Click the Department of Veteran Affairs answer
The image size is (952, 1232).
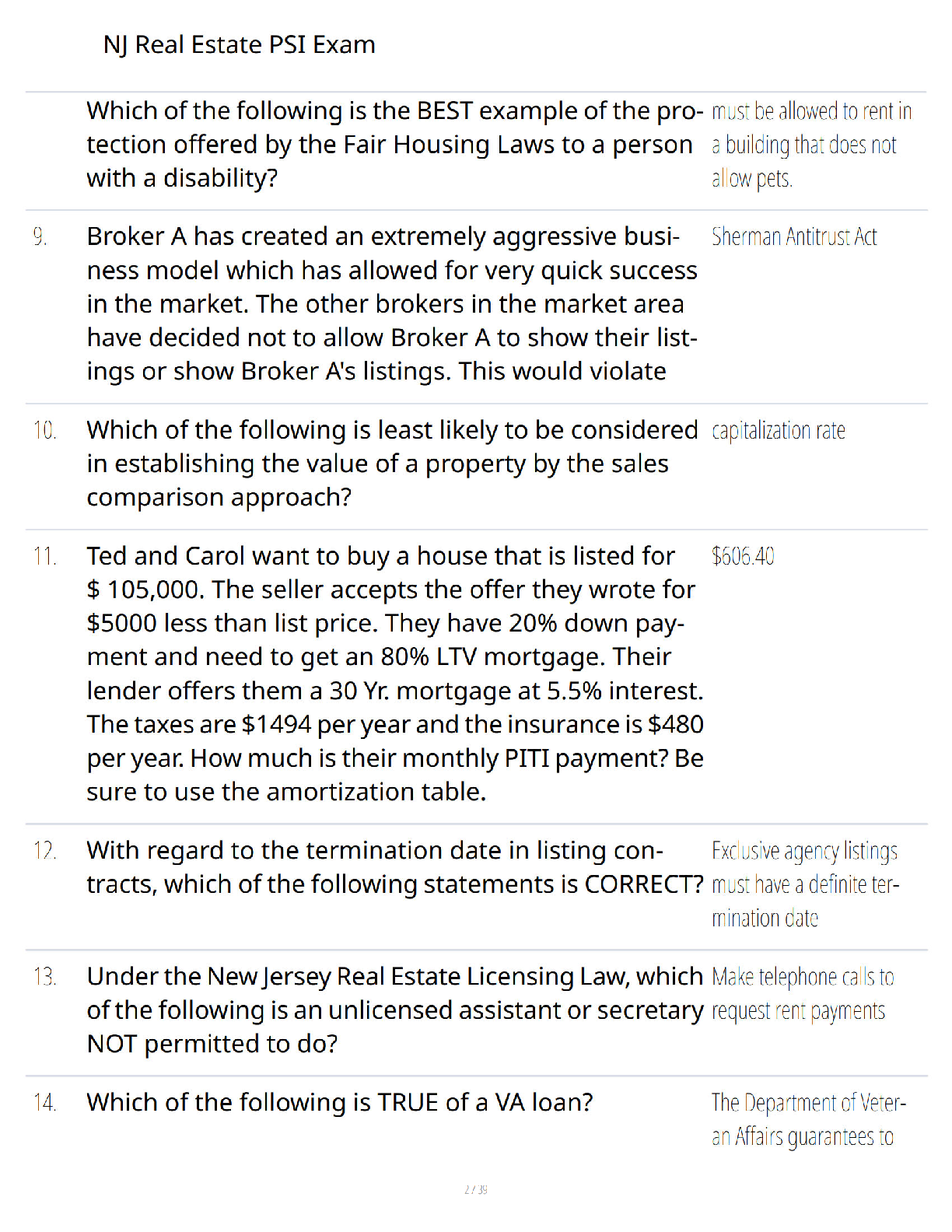(809, 1120)
